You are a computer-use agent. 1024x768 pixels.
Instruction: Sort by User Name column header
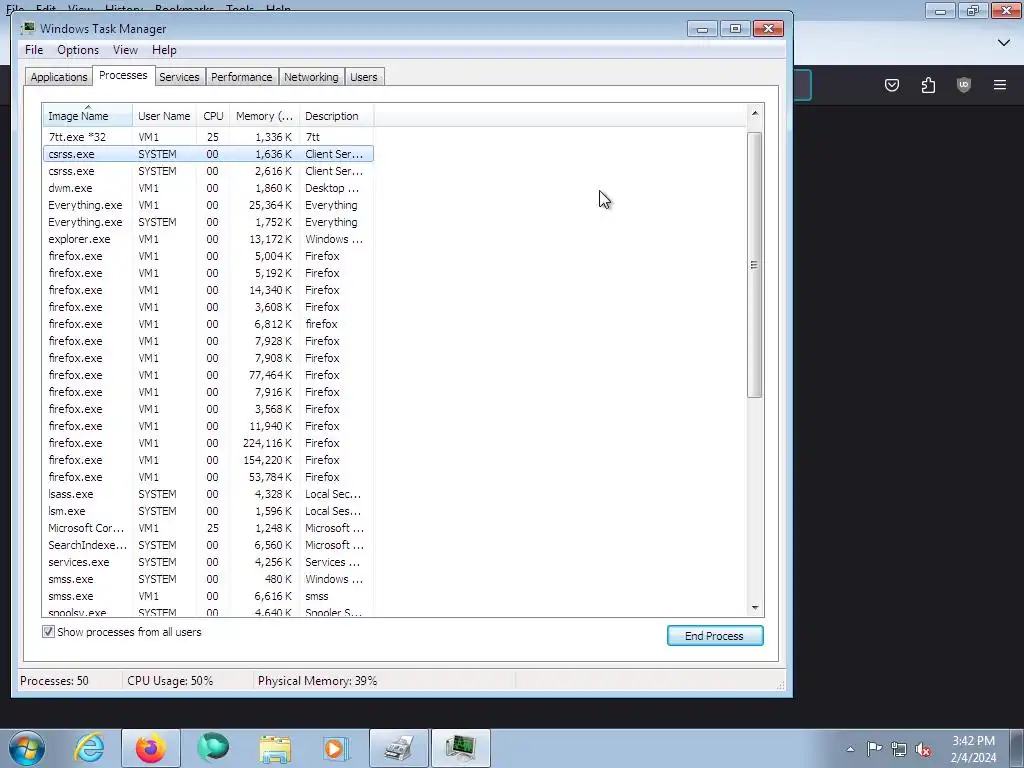coord(164,116)
